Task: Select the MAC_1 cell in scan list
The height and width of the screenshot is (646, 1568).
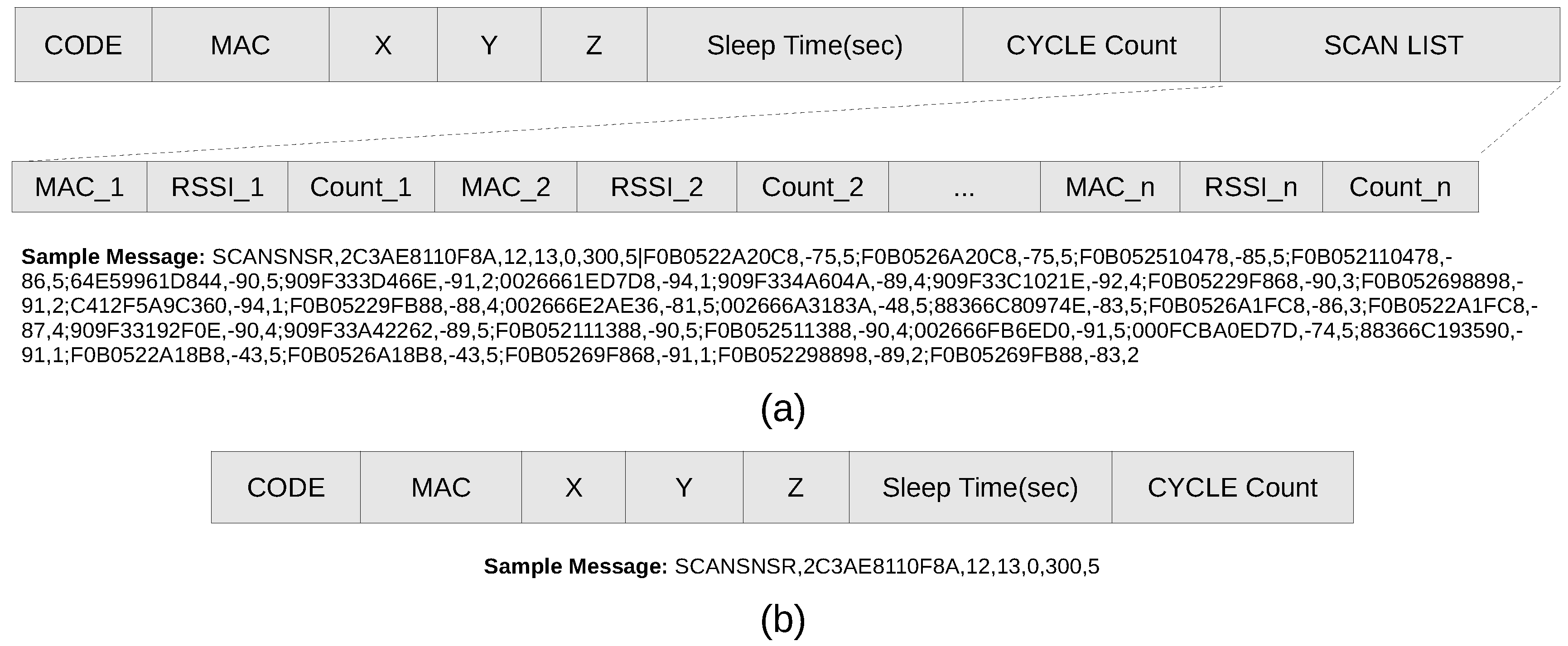Action: pyautogui.click(x=79, y=187)
